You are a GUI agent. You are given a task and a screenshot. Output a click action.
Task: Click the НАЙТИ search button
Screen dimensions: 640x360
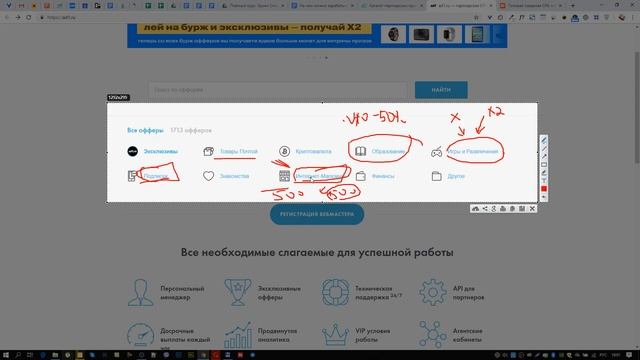tap(441, 90)
